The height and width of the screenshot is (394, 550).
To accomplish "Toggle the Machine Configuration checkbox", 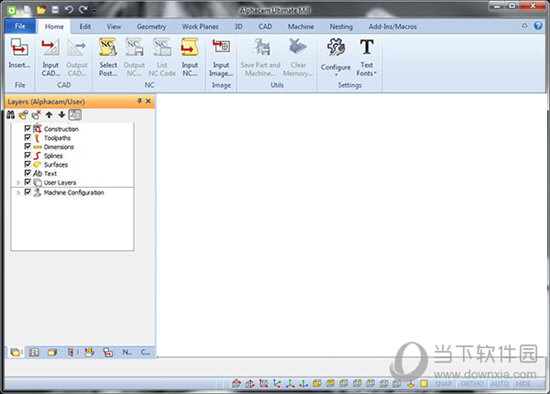I will click(27, 192).
